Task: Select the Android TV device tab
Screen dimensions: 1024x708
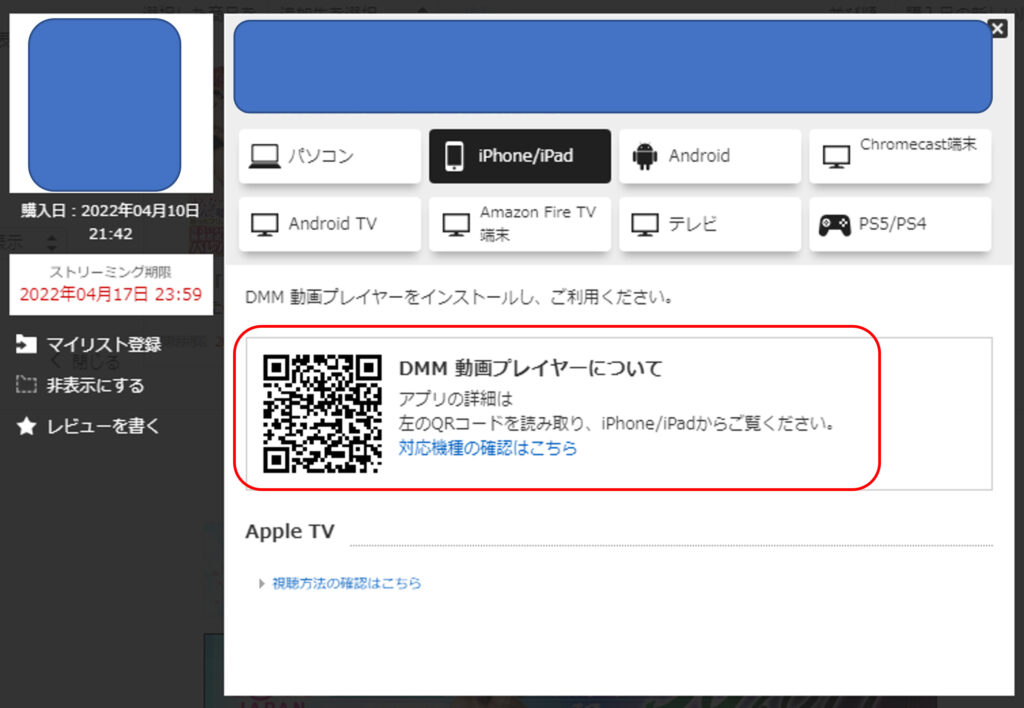Action: point(329,224)
